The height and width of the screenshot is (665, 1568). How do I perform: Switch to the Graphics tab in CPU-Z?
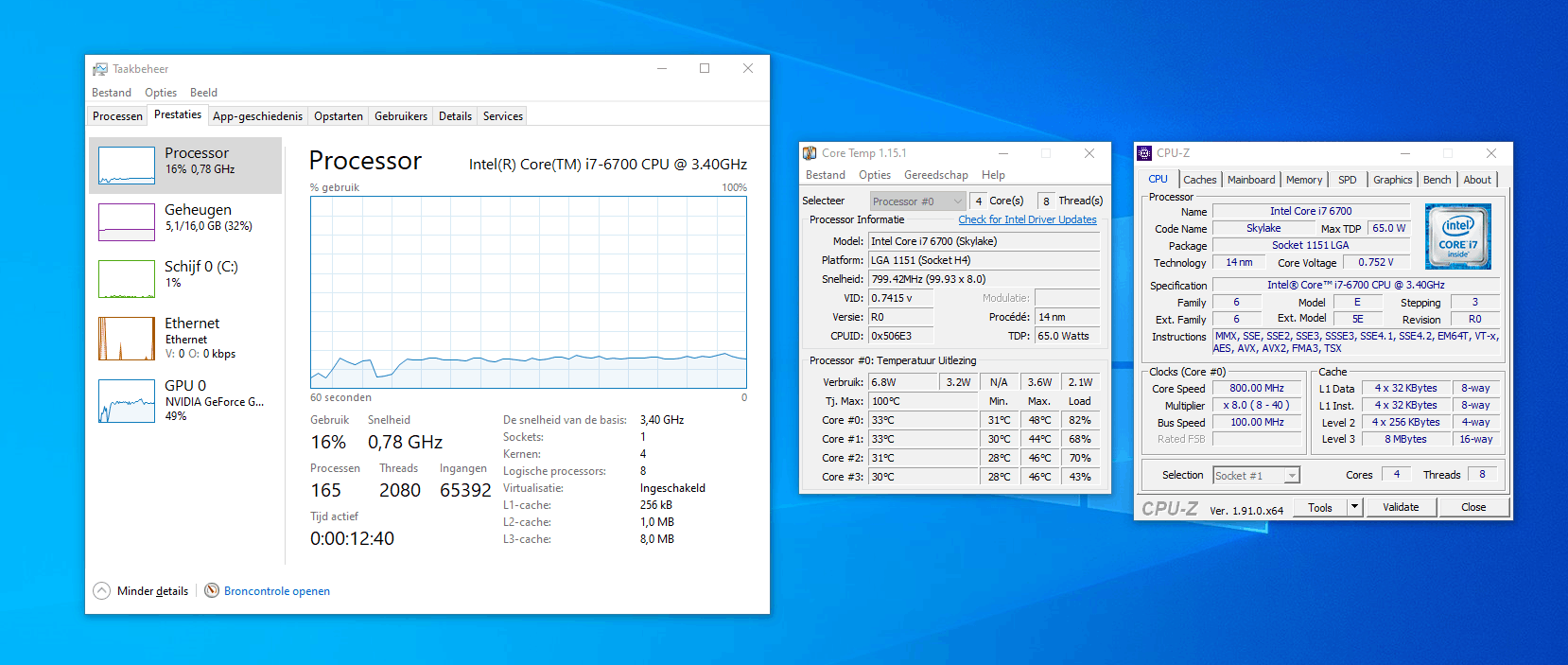[x=1393, y=180]
